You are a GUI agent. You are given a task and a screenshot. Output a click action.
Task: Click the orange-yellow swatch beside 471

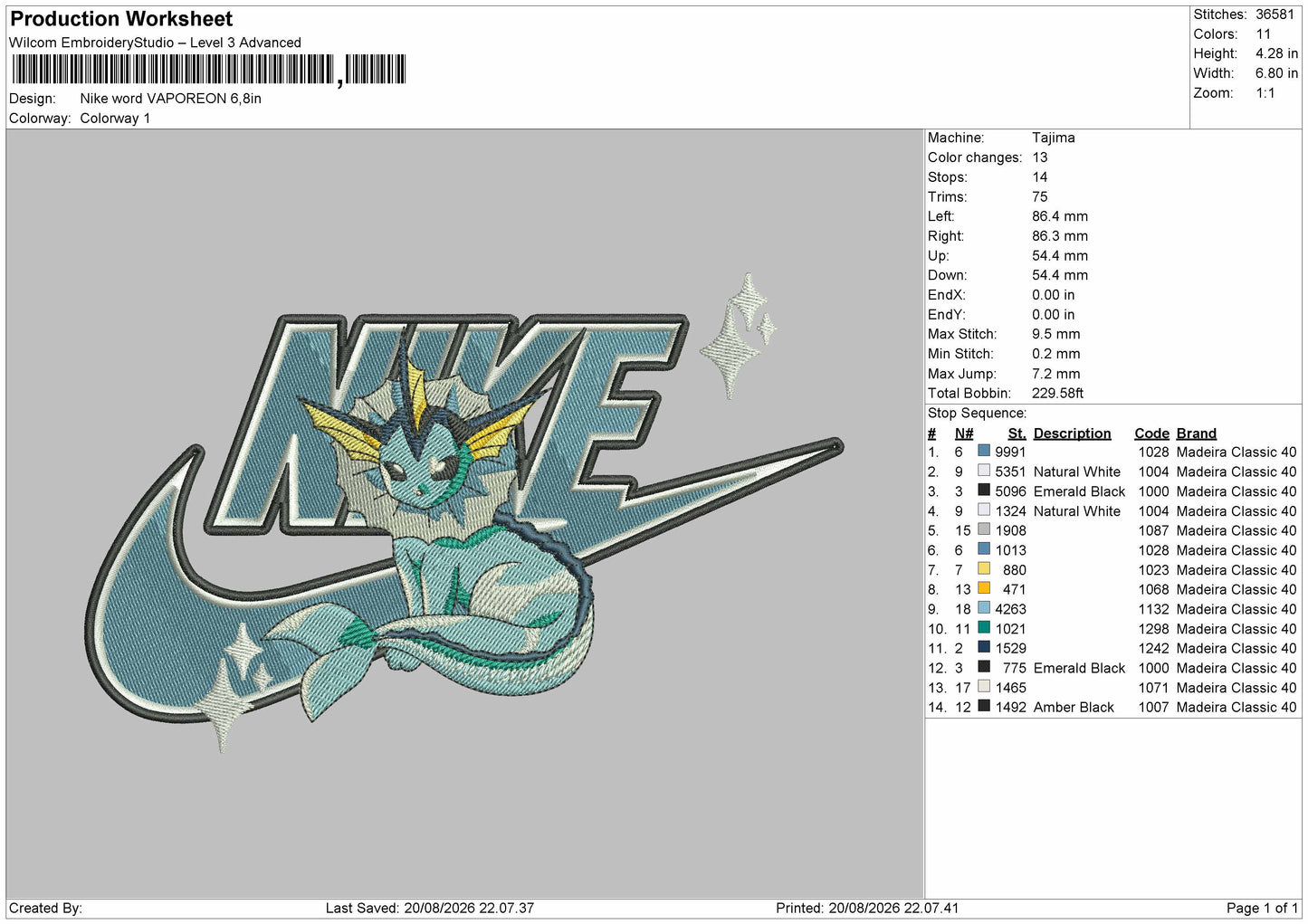pyautogui.click(x=984, y=588)
